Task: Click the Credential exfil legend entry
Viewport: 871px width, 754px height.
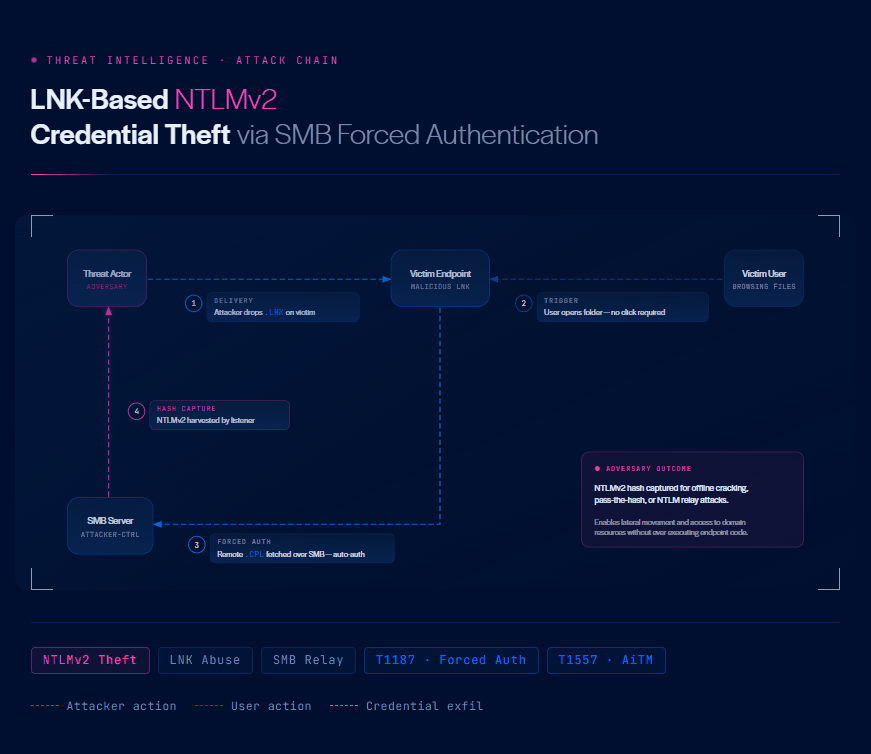Action: coord(407,706)
